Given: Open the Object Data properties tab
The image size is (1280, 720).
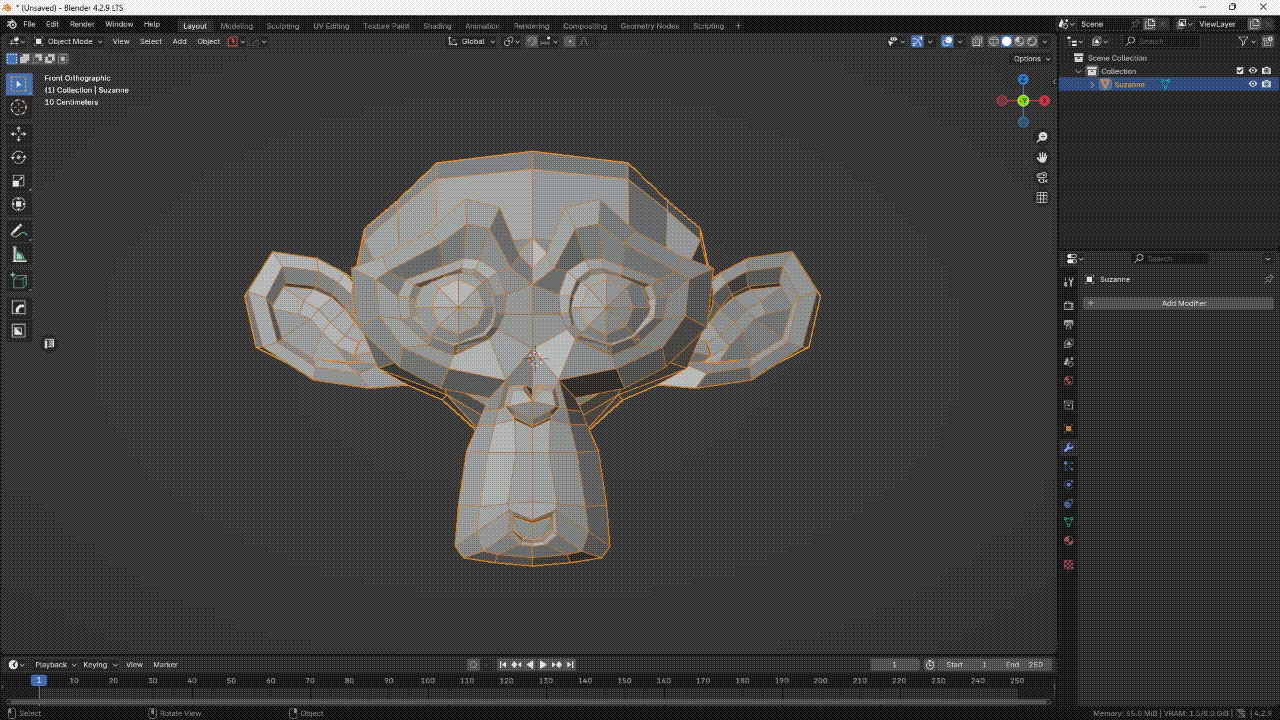Looking at the screenshot, I should click(1068, 522).
